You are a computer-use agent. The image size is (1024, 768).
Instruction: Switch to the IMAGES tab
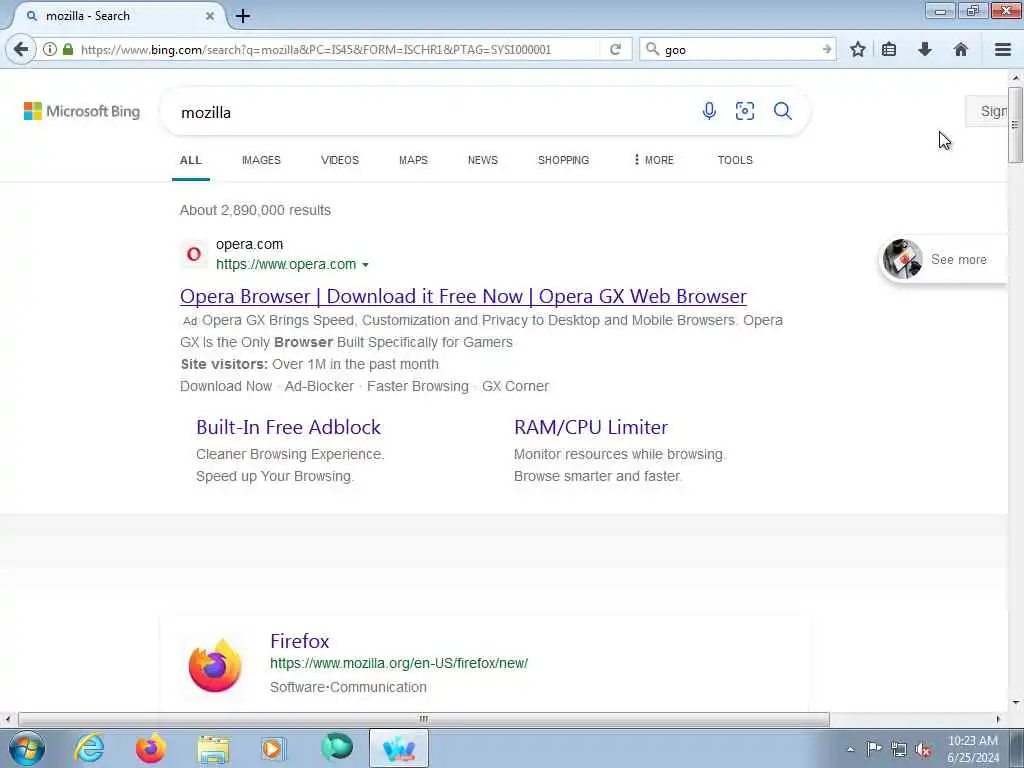point(261,160)
